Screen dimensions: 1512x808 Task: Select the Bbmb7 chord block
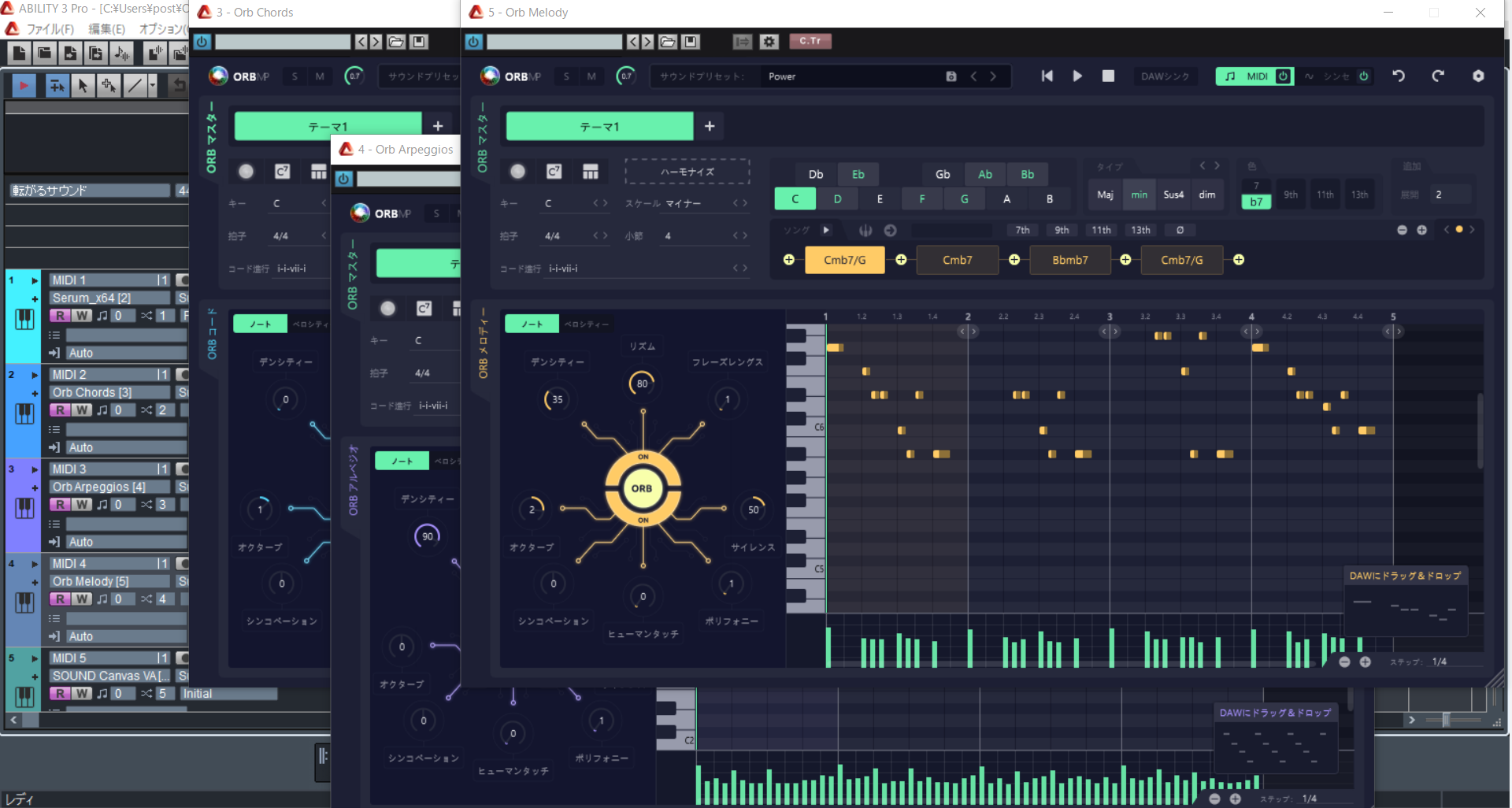click(x=1069, y=260)
